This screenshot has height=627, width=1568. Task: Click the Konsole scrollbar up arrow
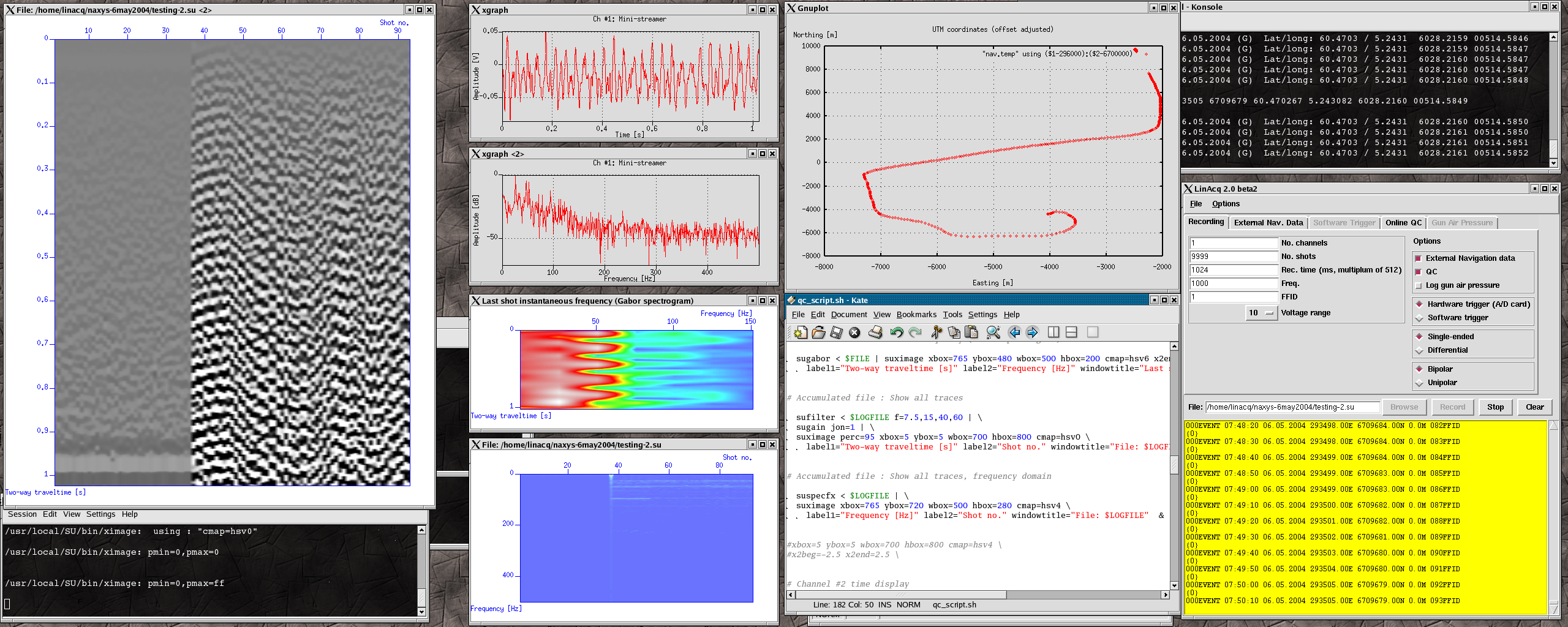tap(1553, 37)
